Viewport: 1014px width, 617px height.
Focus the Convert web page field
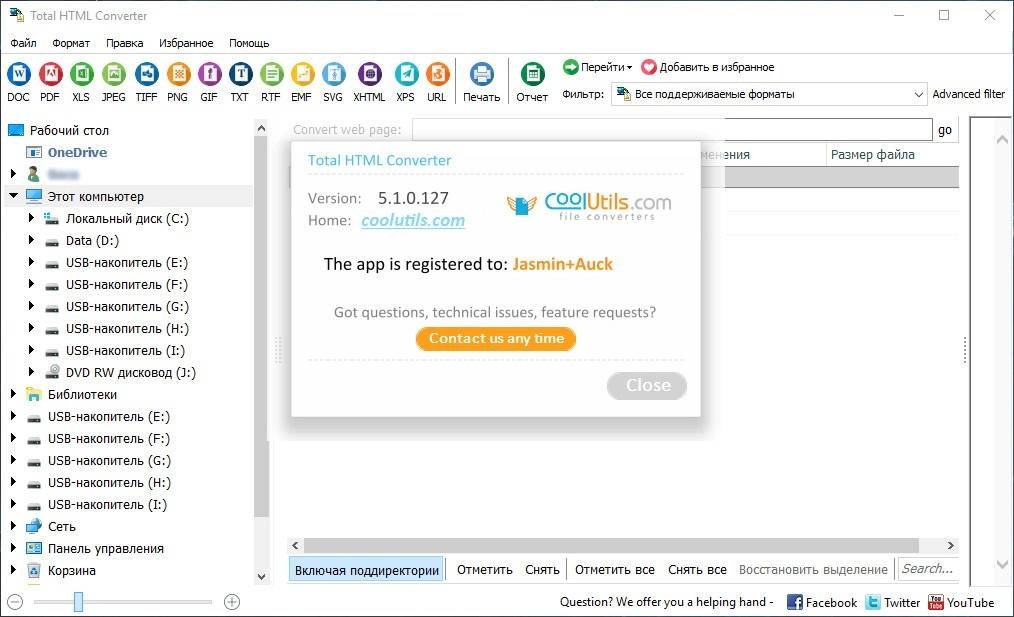[672, 130]
